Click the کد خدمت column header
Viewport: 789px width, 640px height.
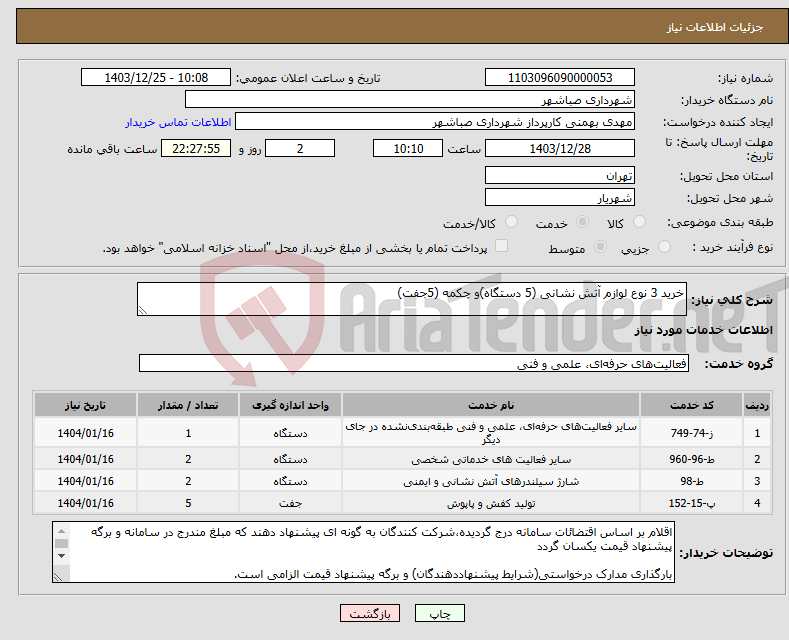click(x=692, y=405)
